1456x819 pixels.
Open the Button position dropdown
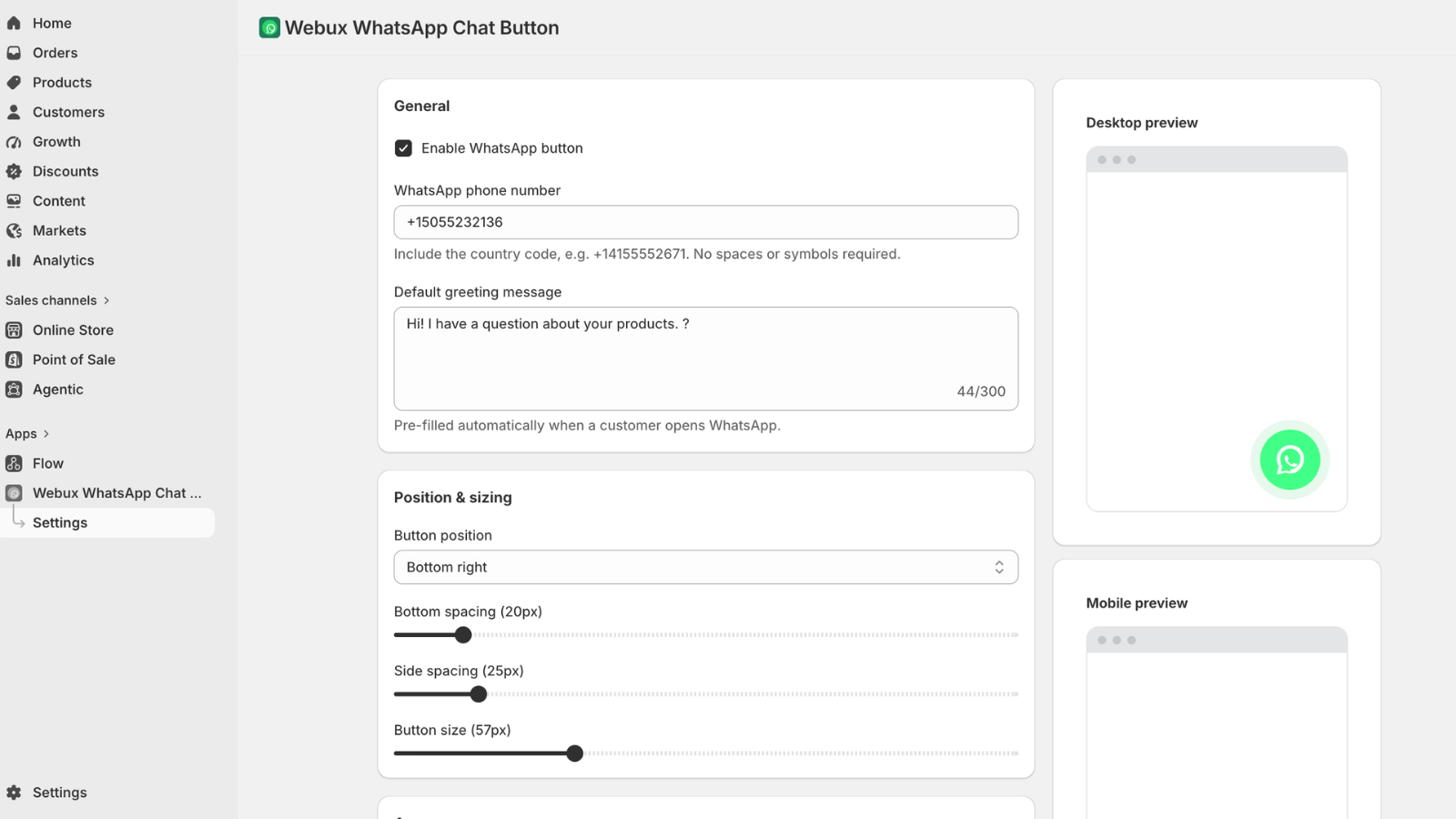coord(706,567)
